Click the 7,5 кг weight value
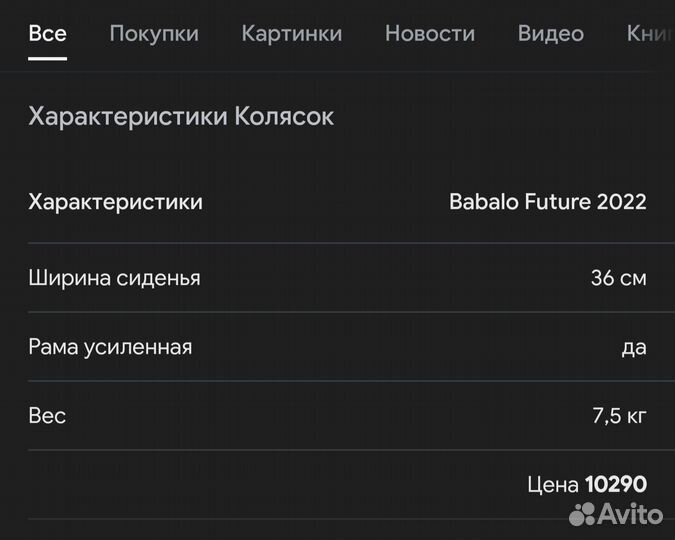 pyautogui.click(x=619, y=416)
